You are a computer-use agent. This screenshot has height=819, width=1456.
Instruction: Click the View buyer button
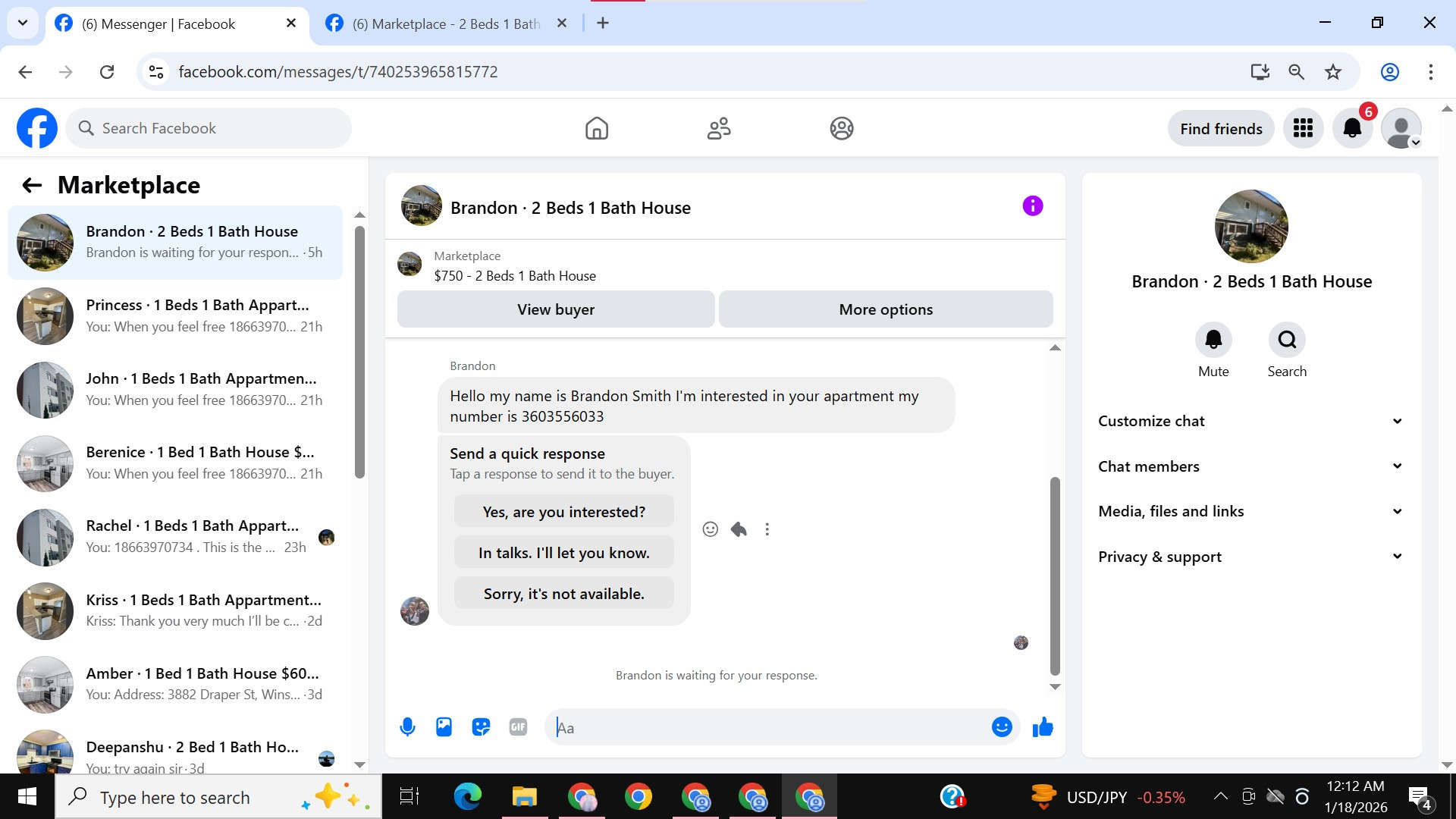tap(556, 309)
